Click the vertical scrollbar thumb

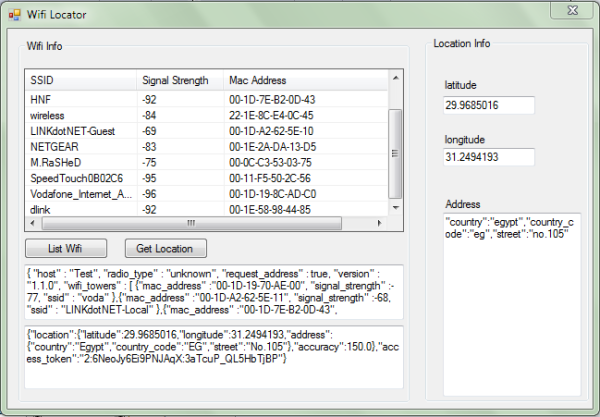[x=396, y=154]
